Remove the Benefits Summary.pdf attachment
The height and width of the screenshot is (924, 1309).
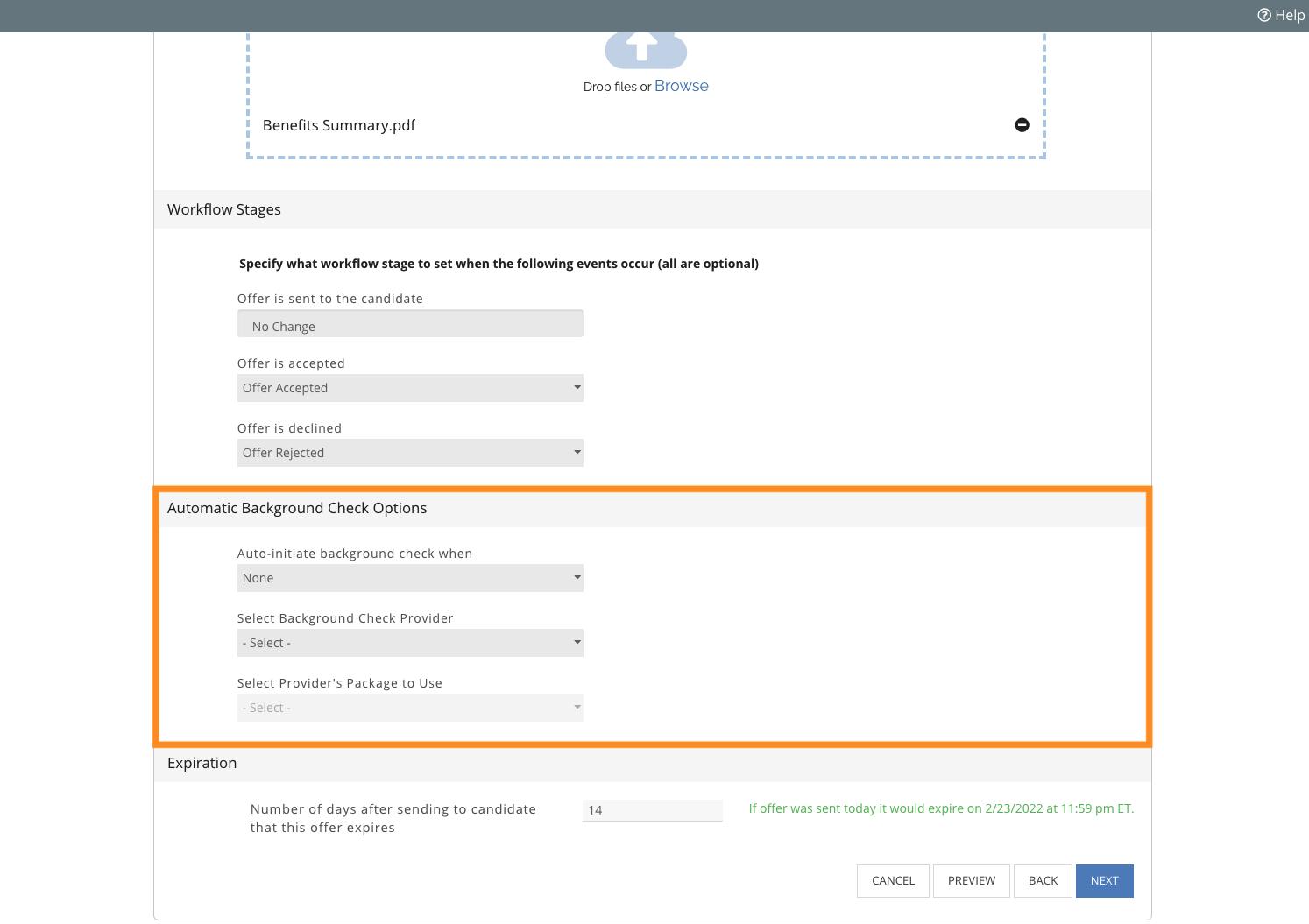click(1022, 125)
